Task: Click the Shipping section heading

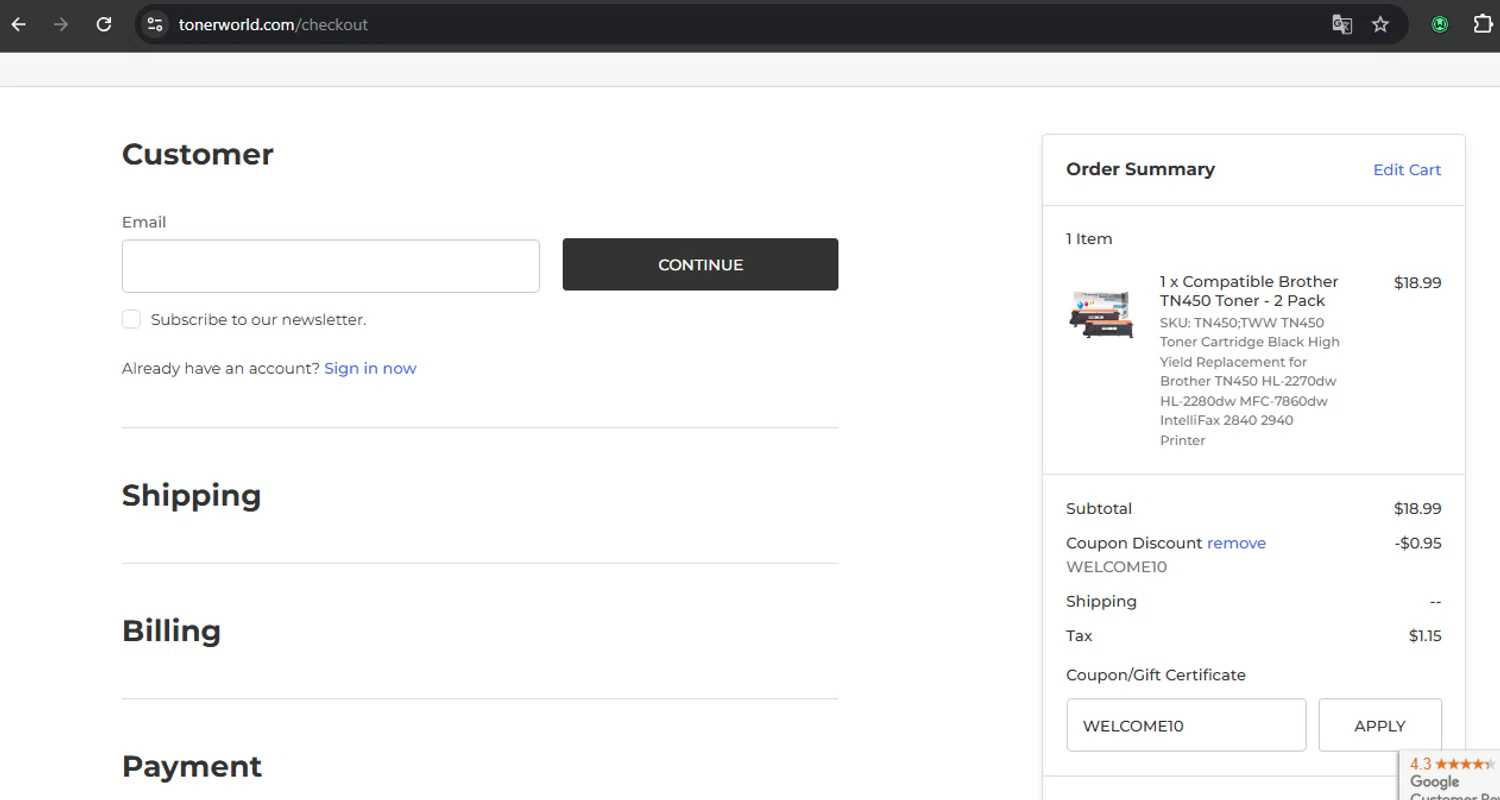Action: click(x=191, y=496)
